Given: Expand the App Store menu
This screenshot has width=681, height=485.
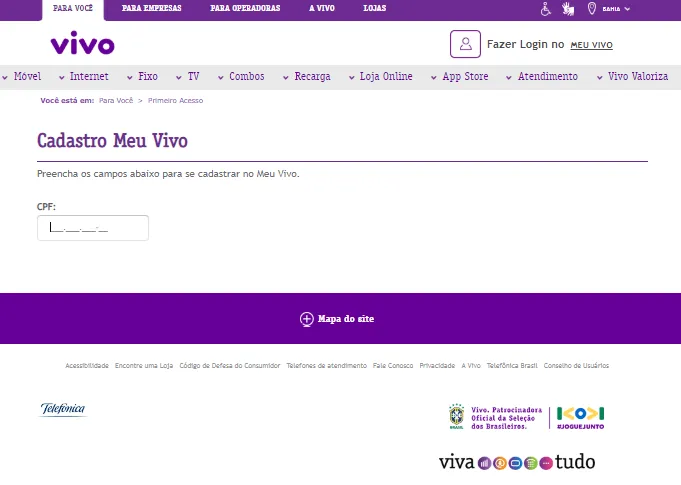Looking at the screenshot, I should pos(460,77).
